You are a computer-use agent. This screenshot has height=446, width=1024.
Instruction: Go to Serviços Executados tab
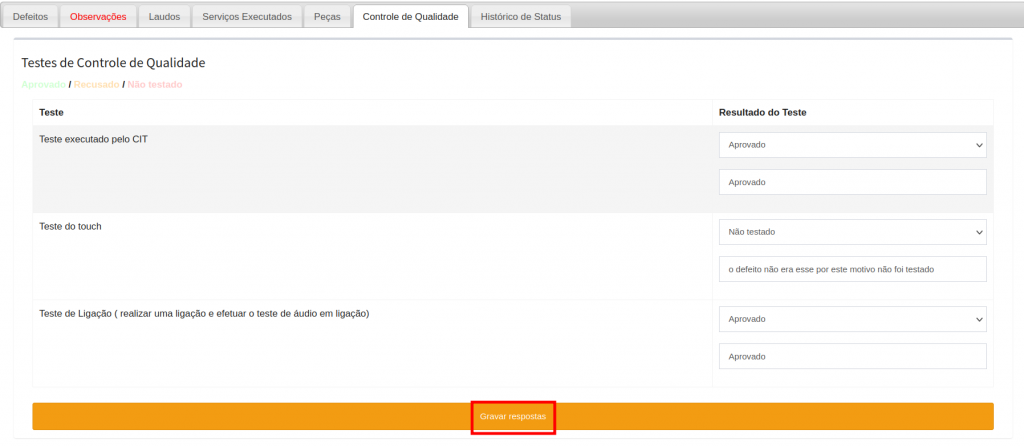pos(247,17)
